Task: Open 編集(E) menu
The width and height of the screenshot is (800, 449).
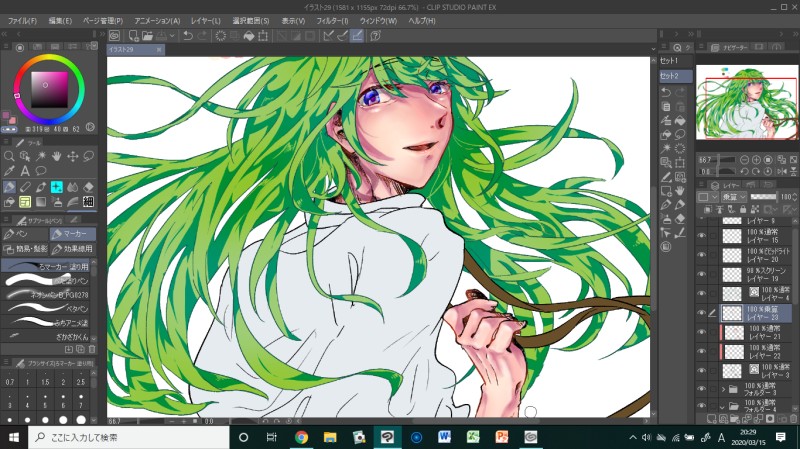Action: click(x=60, y=21)
